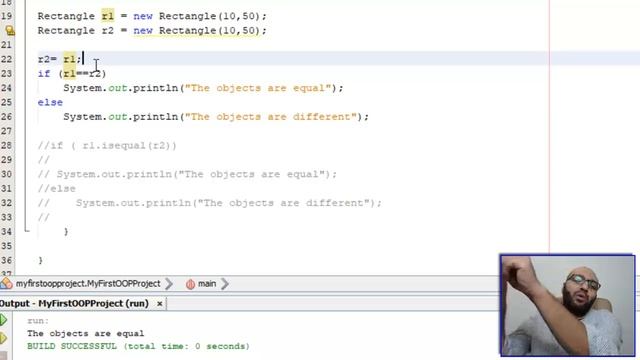This screenshot has width=640, height=360.
Task: Click the commented println "different" line 32
Action: pyautogui.click(x=209, y=203)
